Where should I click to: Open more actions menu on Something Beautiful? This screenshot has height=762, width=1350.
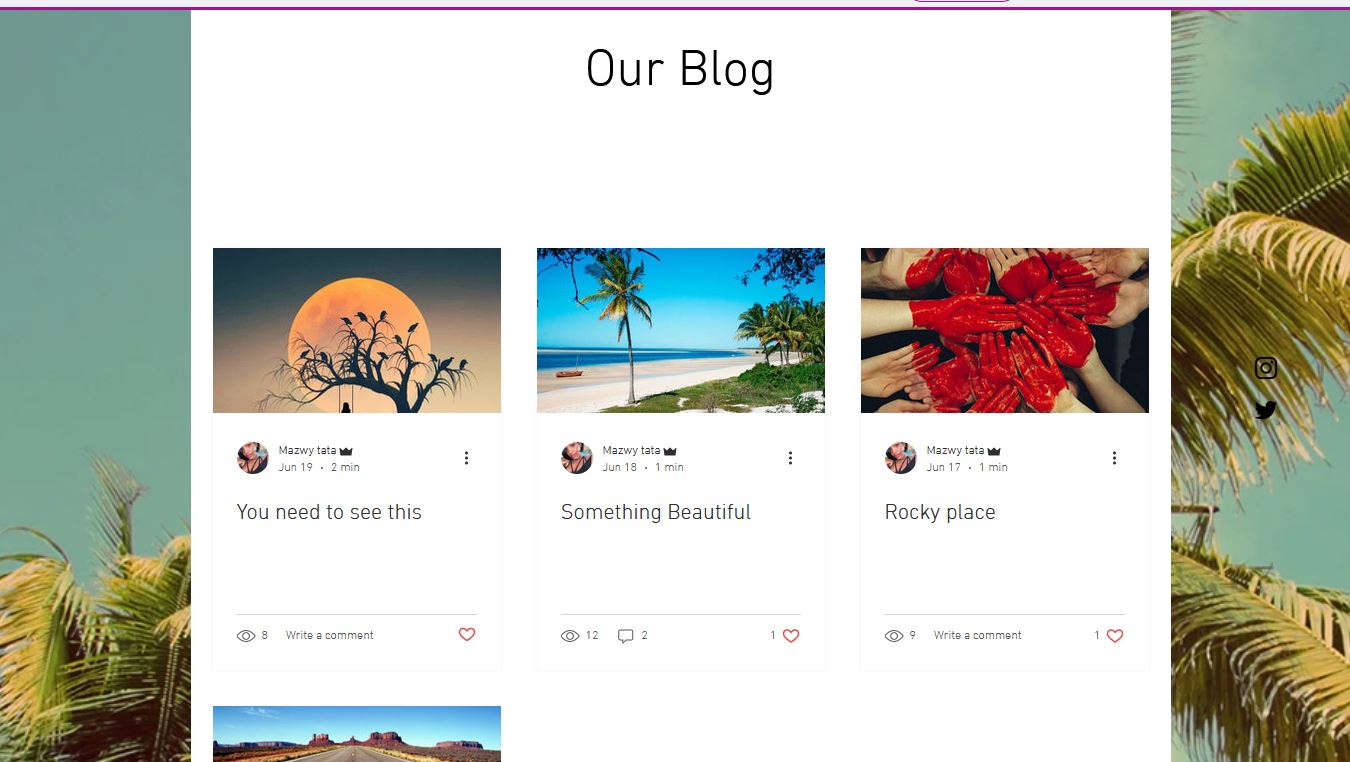click(790, 458)
